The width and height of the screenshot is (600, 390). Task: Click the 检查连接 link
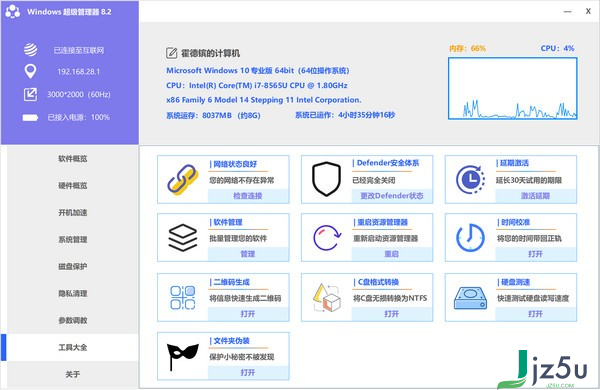(248, 196)
